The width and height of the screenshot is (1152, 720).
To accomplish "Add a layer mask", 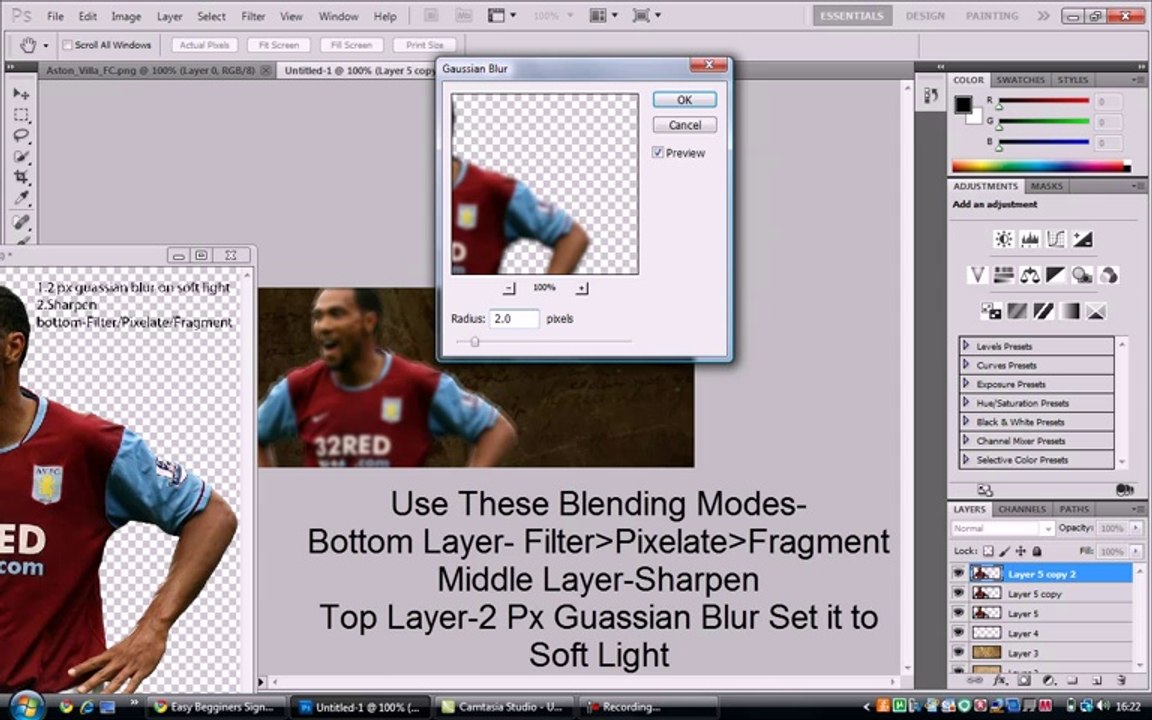I will tap(1024, 681).
